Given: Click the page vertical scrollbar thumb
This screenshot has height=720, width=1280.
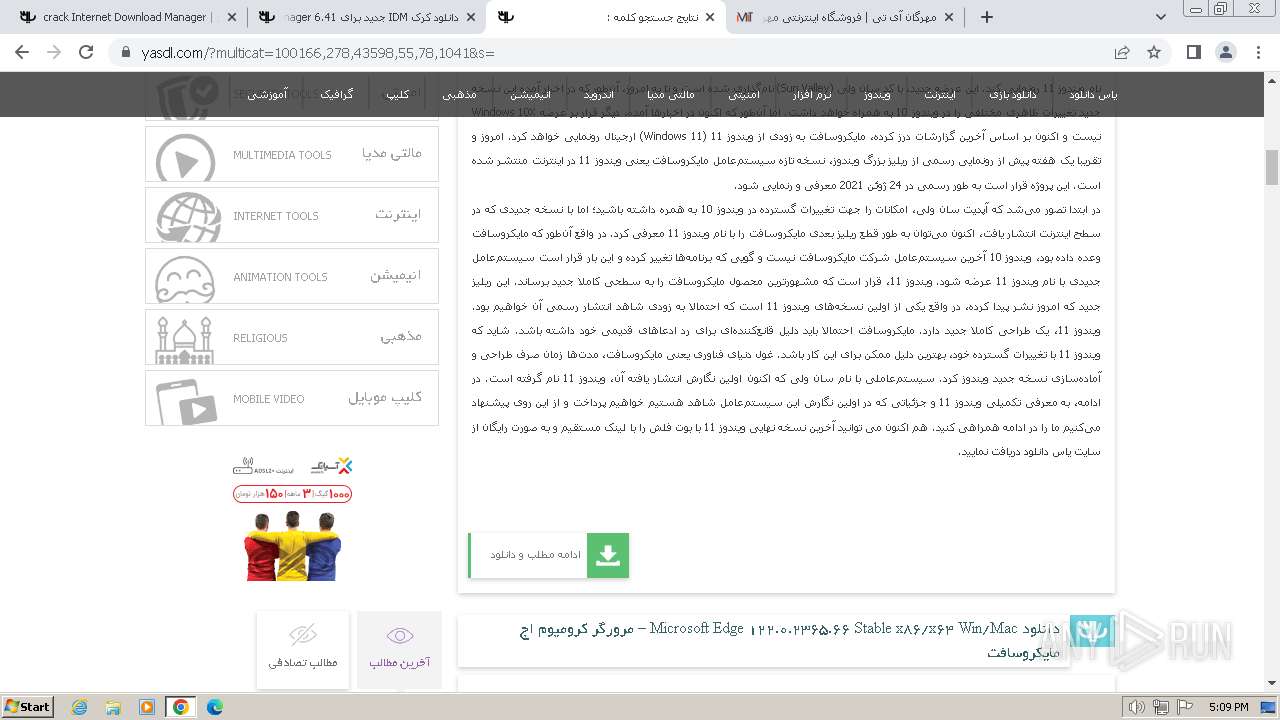Looking at the screenshot, I should [x=1272, y=167].
